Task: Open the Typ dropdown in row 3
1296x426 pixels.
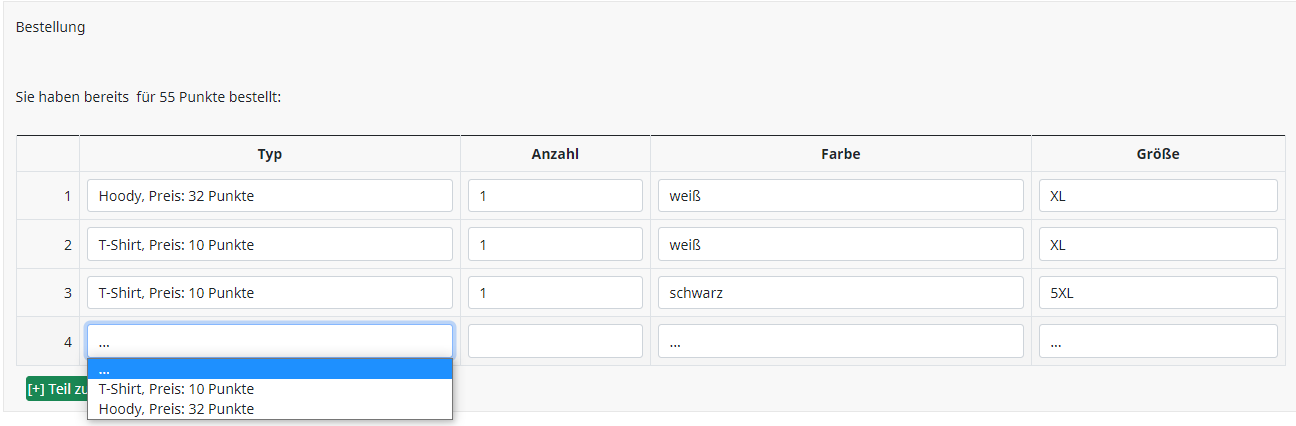Action: (x=270, y=293)
